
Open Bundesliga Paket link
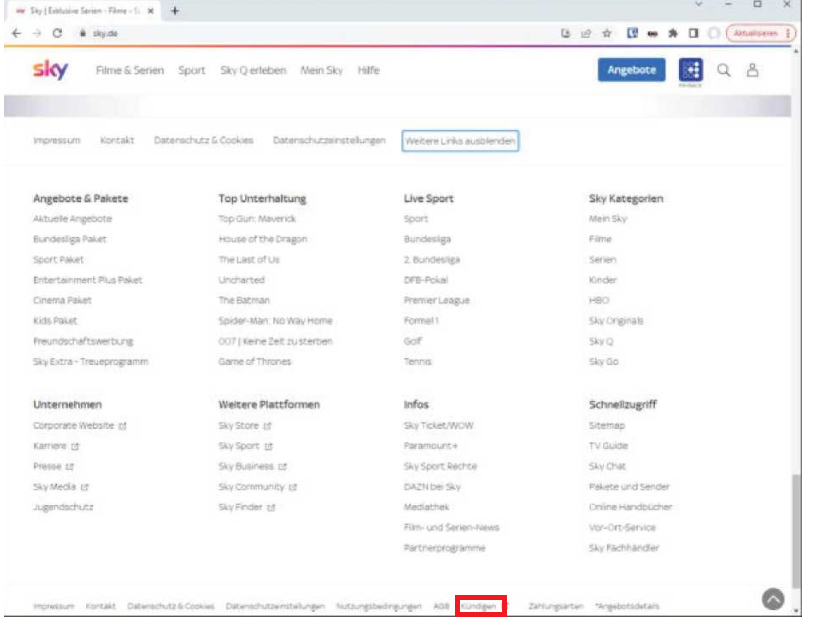pos(69,239)
